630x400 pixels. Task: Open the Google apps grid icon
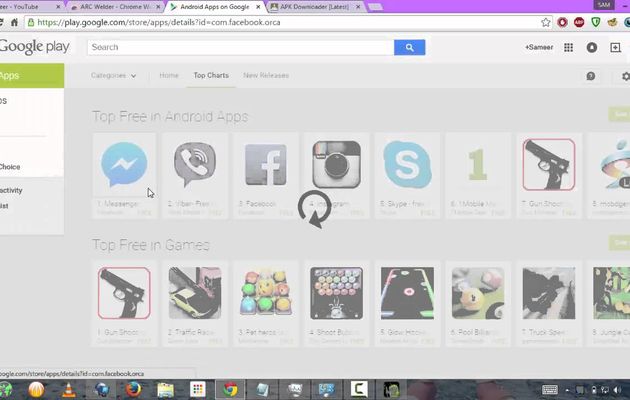pos(568,47)
